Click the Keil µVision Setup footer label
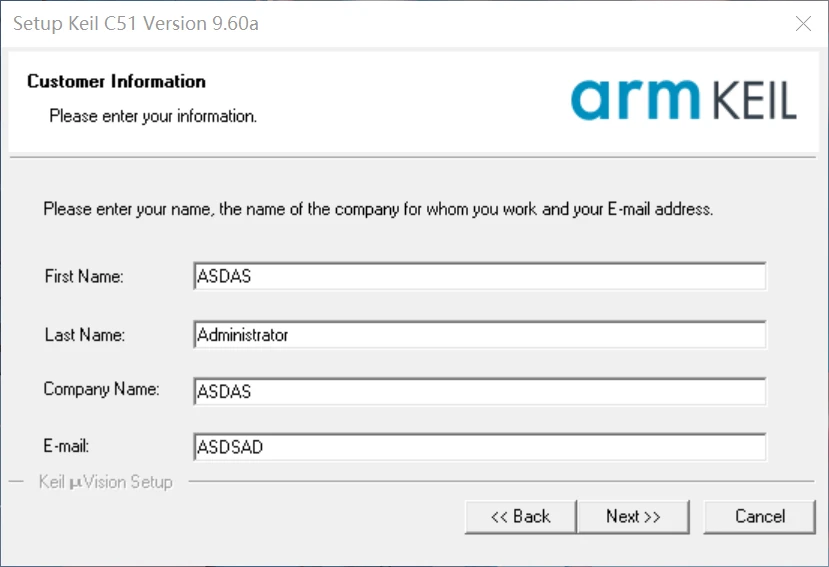Image resolution: width=829 pixels, height=567 pixels. tap(105, 482)
